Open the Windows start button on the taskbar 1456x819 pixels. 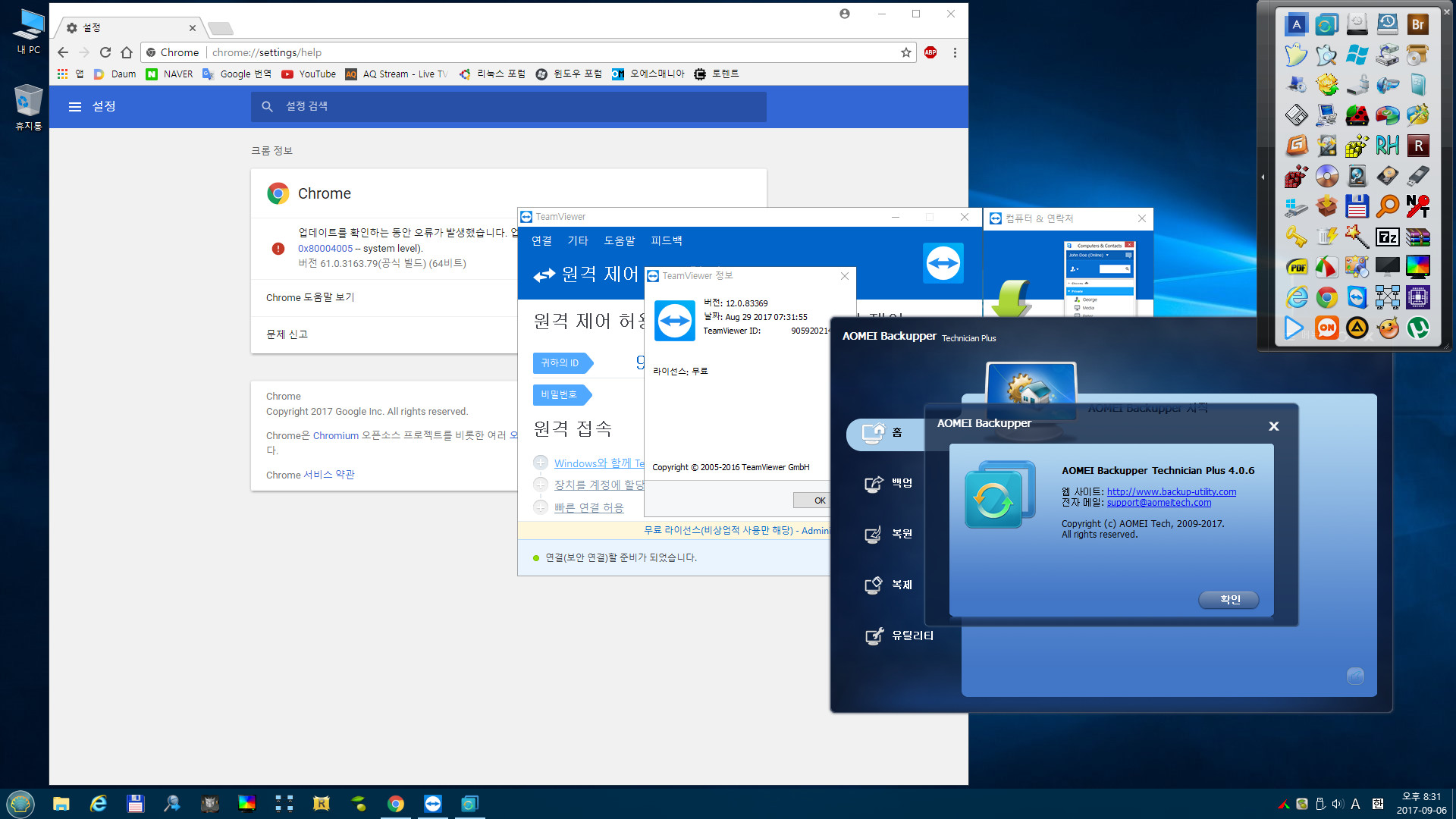pyautogui.click(x=20, y=804)
